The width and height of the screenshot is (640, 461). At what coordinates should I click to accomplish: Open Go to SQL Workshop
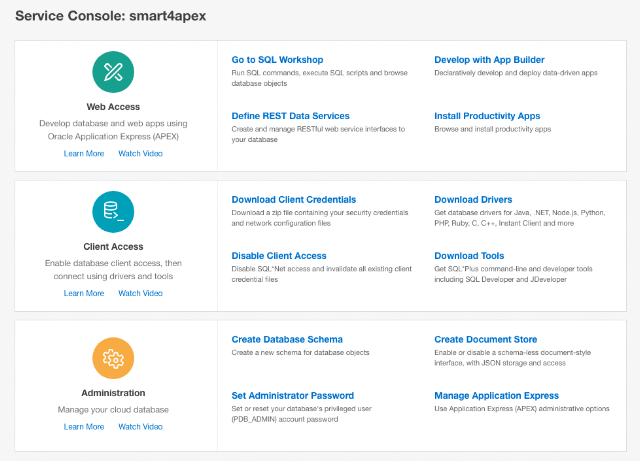click(277, 60)
